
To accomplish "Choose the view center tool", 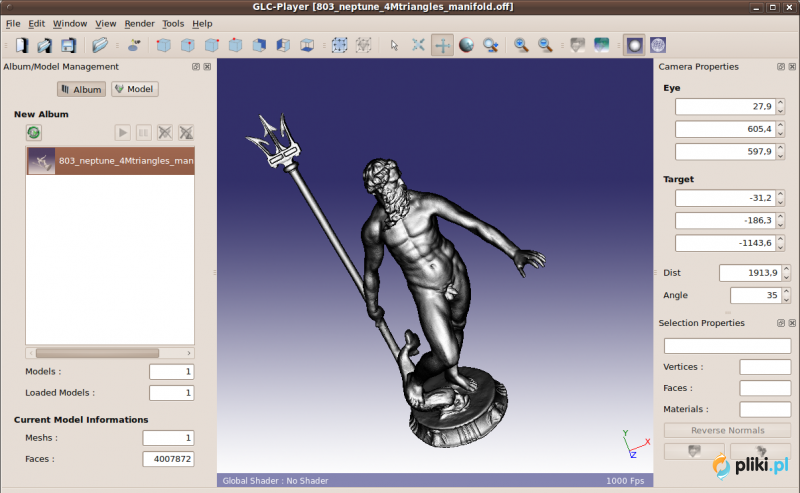I will pos(418,45).
